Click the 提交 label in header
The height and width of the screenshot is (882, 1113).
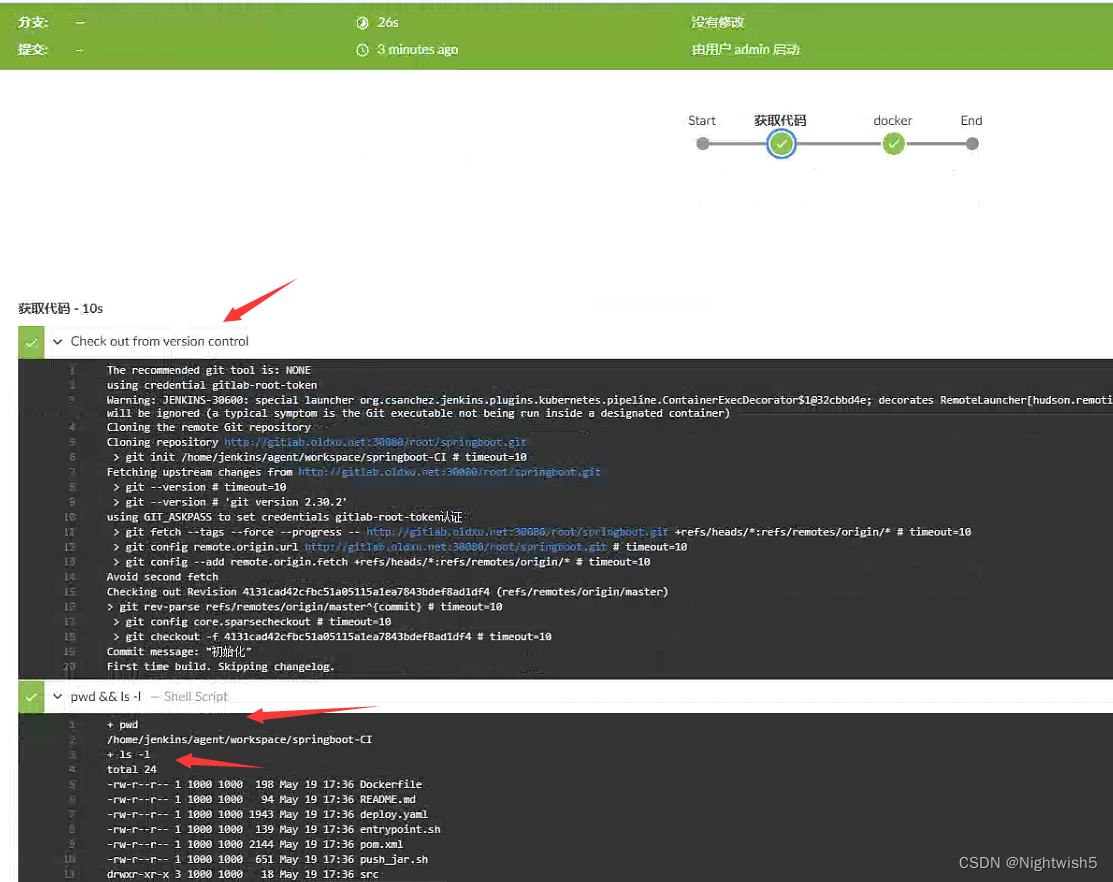pyautogui.click(x=33, y=50)
